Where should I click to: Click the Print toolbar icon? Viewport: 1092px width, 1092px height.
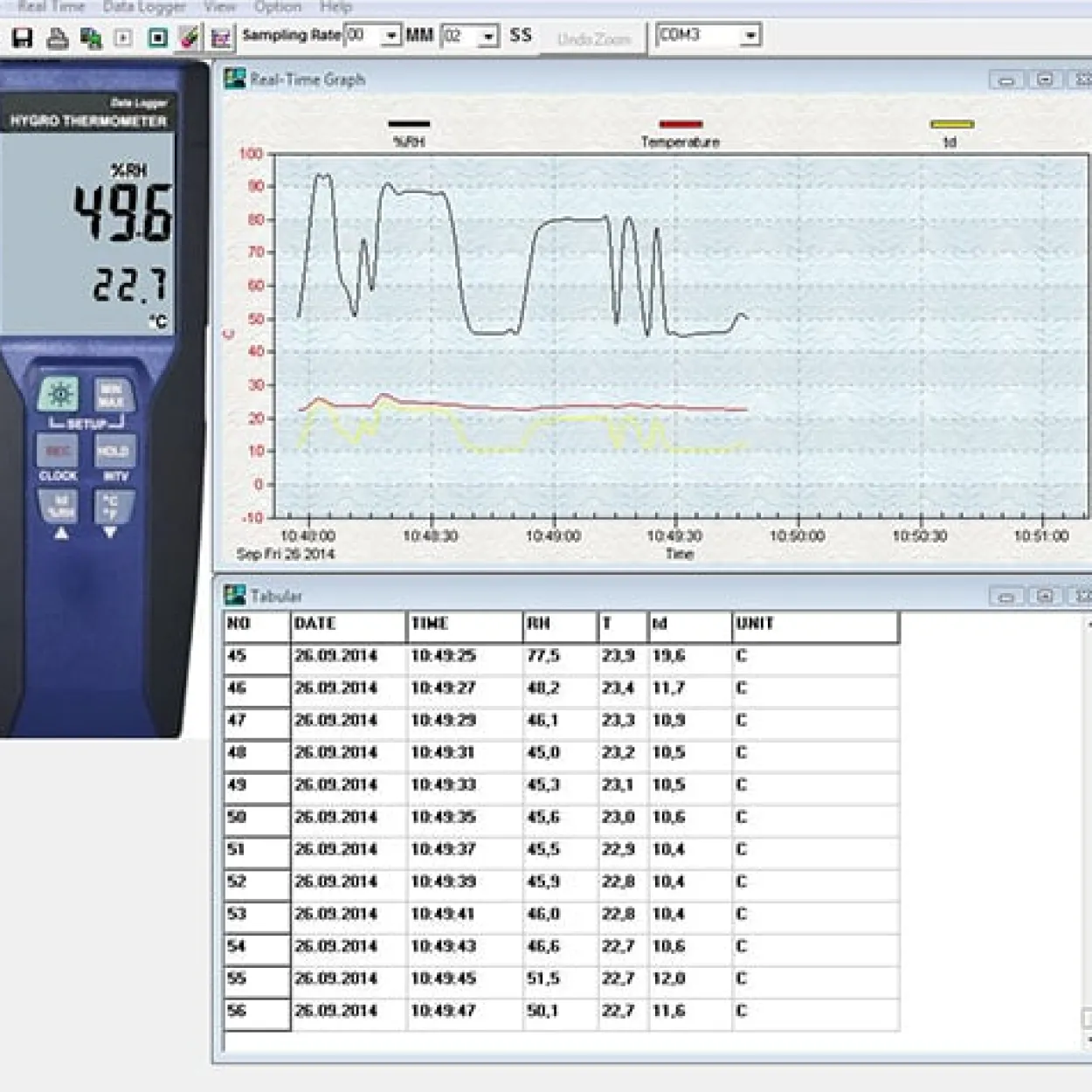pyautogui.click(x=58, y=38)
